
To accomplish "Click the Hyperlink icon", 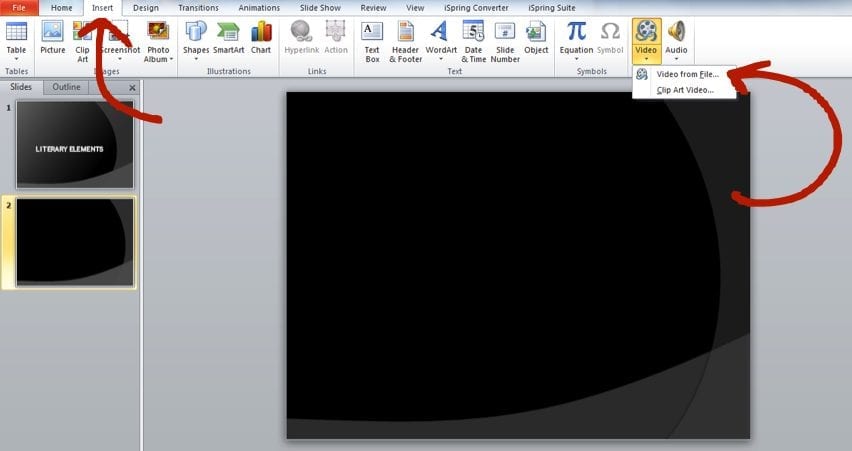I will tap(302, 32).
